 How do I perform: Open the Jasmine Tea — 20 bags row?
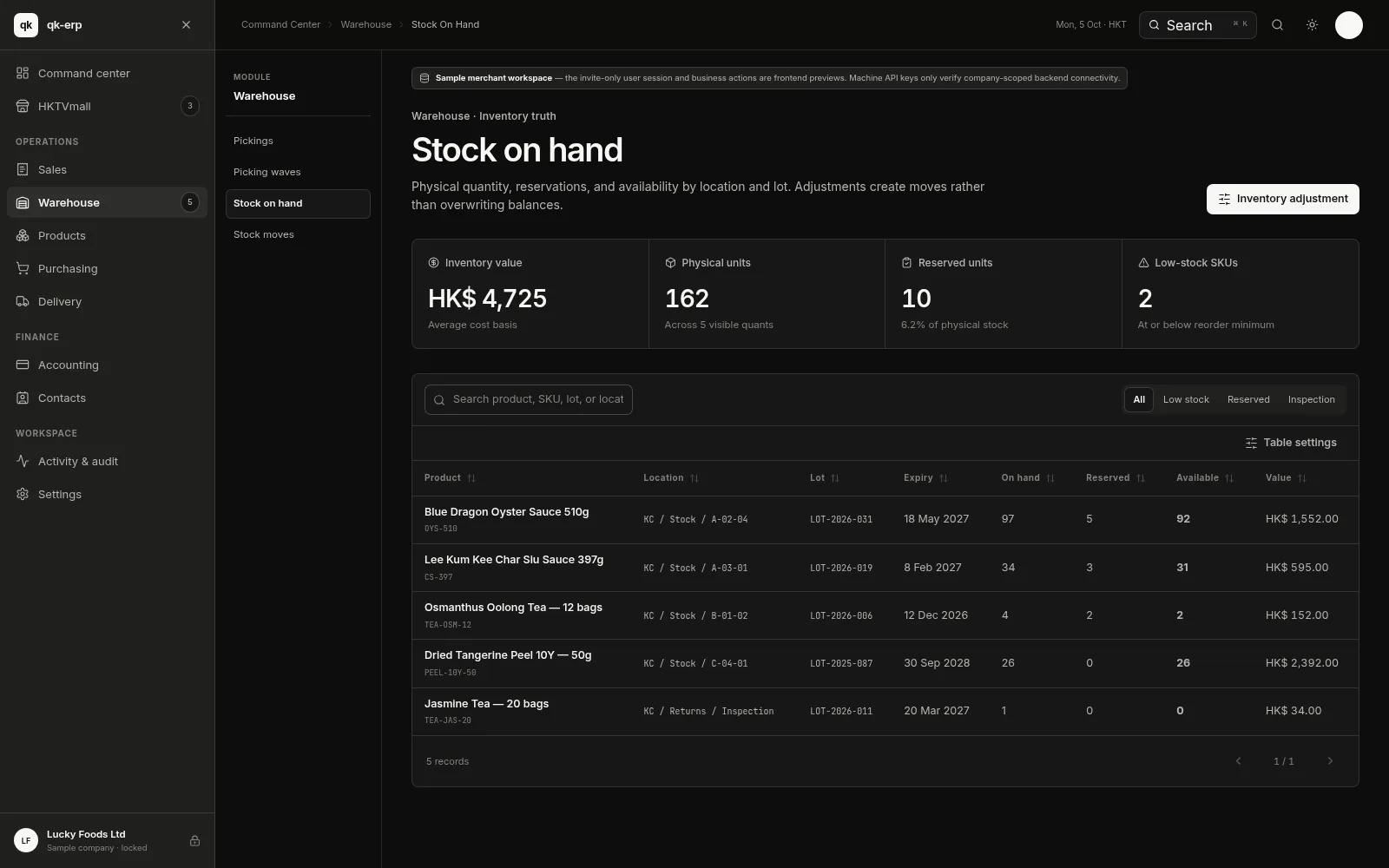pos(885,712)
